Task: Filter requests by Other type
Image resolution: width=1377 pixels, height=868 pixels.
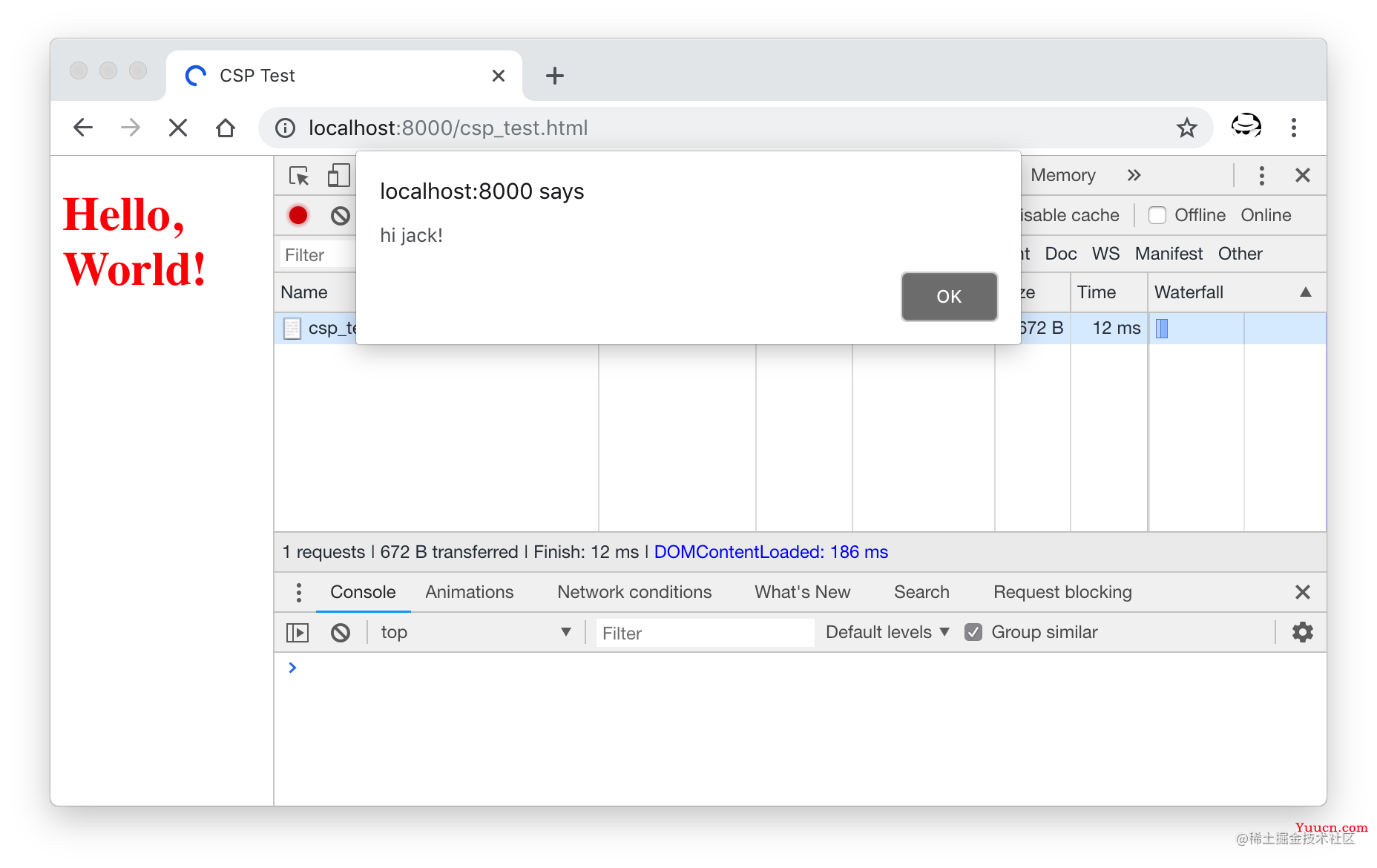Action: point(1240,254)
